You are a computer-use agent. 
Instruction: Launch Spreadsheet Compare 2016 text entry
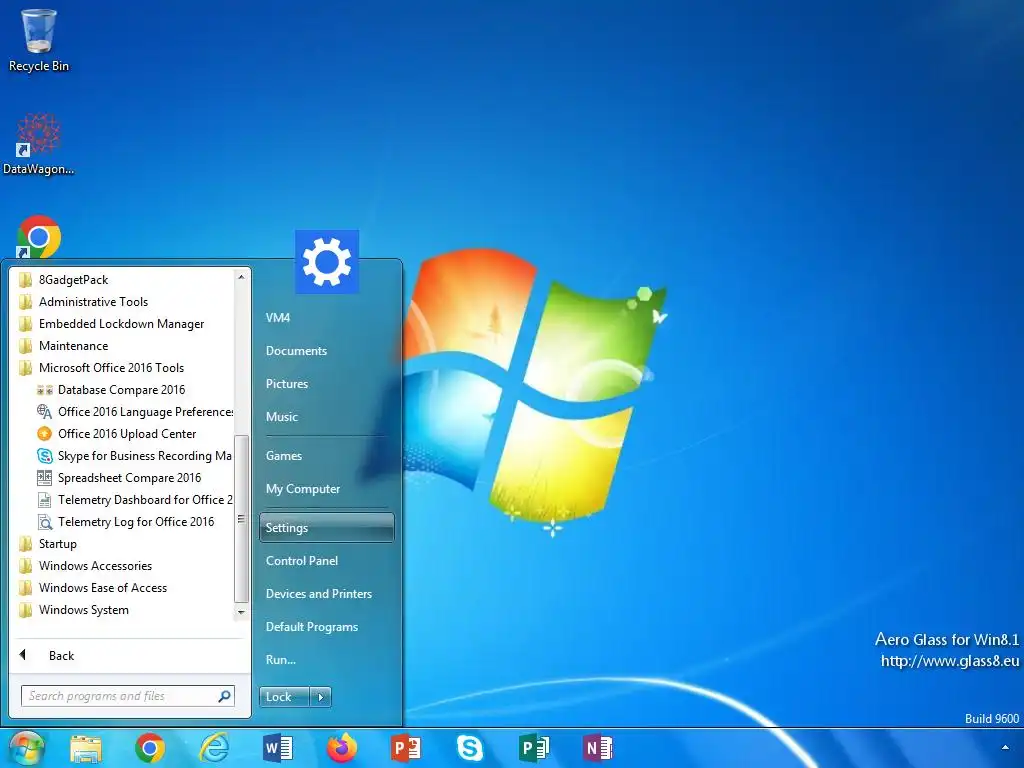coord(129,478)
